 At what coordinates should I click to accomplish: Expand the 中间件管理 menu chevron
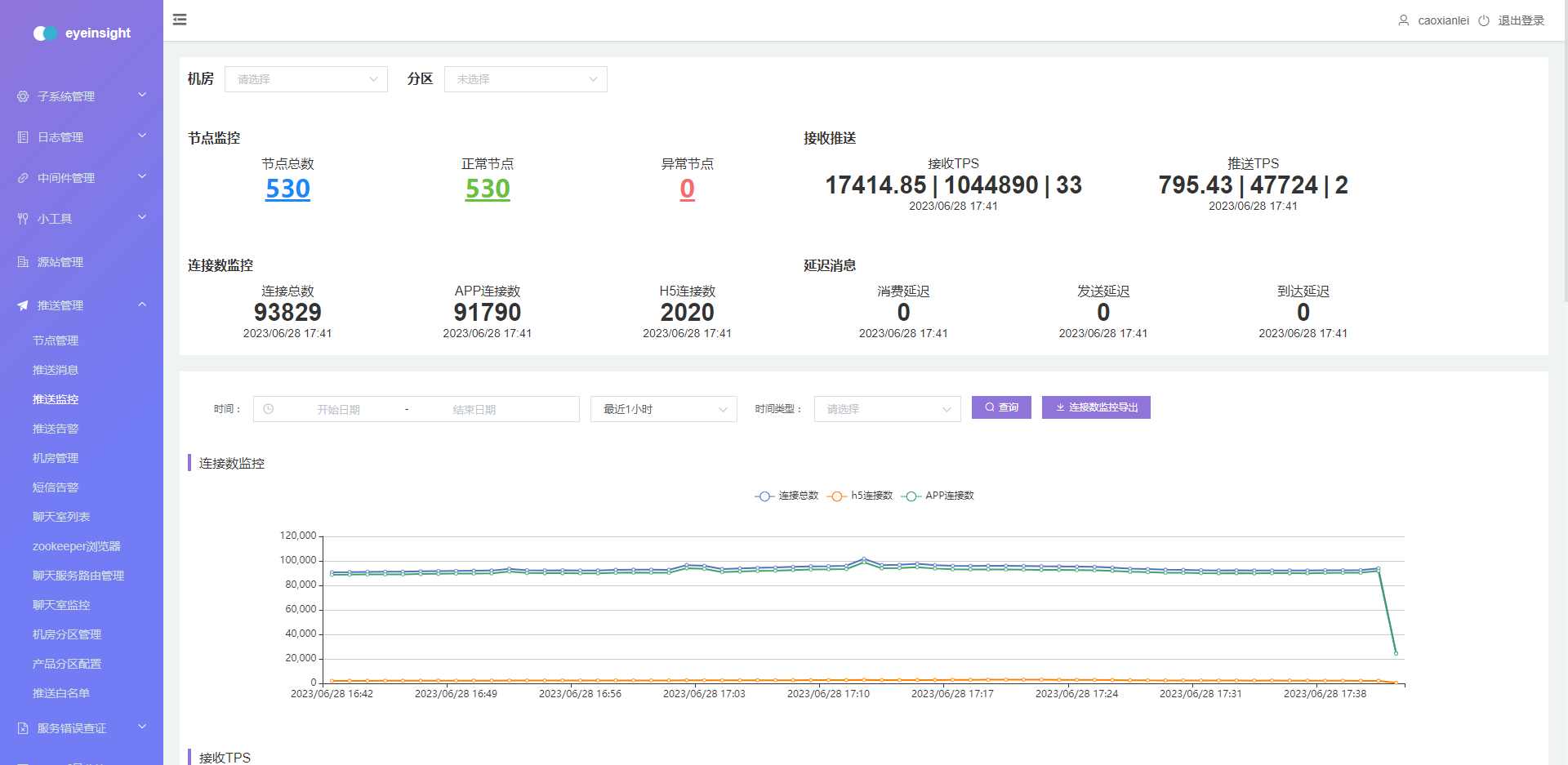(142, 177)
